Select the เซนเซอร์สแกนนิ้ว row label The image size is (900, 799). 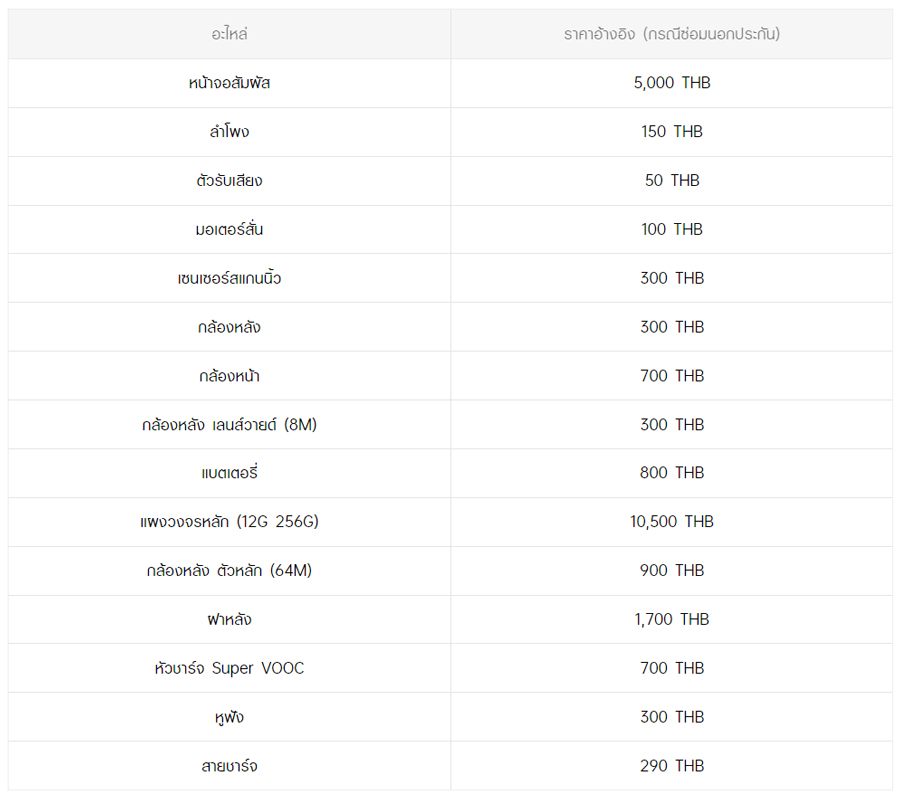(x=229, y=279)
